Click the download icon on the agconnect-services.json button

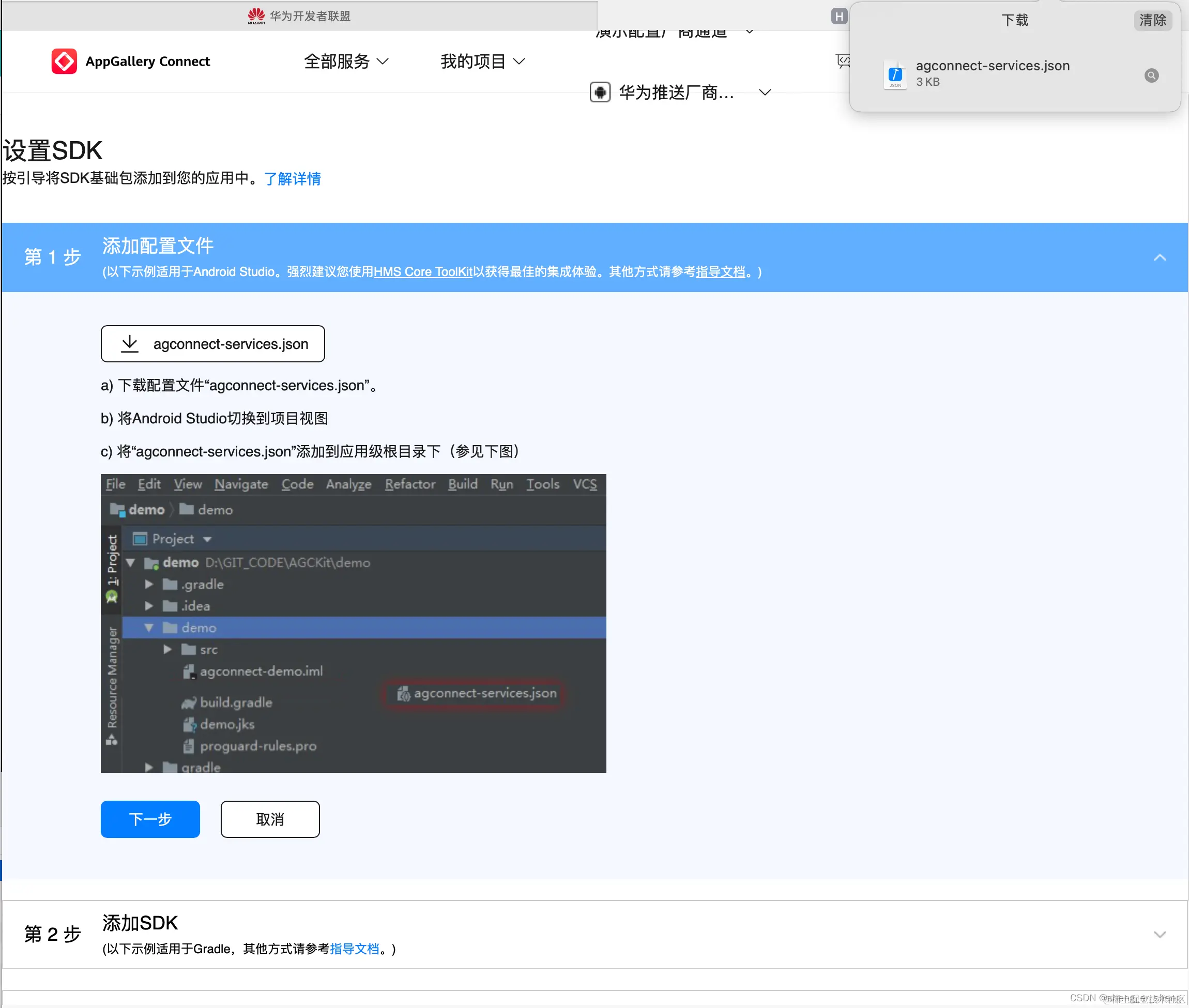[x=129, y=343]
